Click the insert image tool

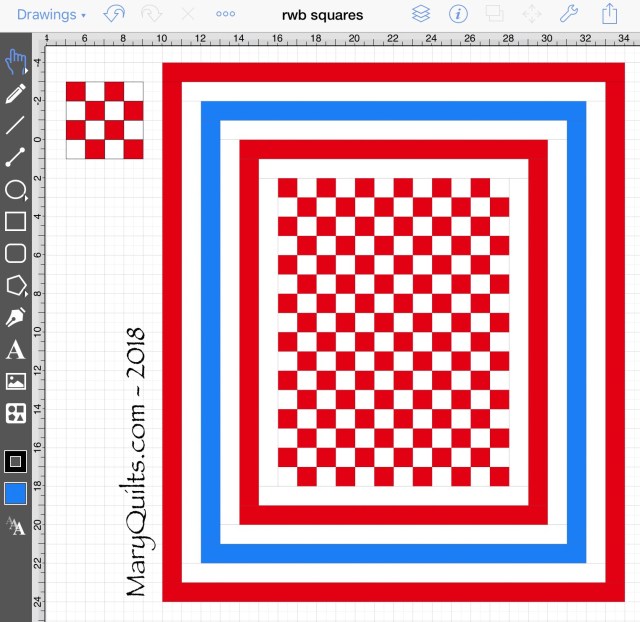pos(15,381)
